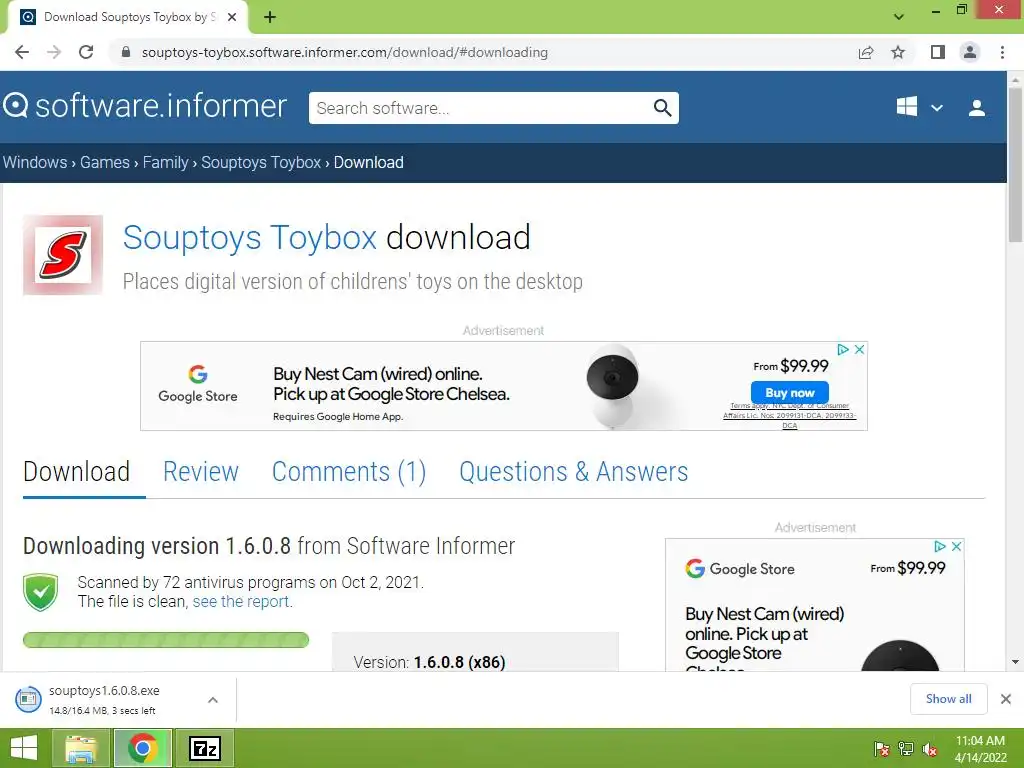Reload the current page
The width and height of the screenshot is (1024, 768).
(x=86, y=52)
